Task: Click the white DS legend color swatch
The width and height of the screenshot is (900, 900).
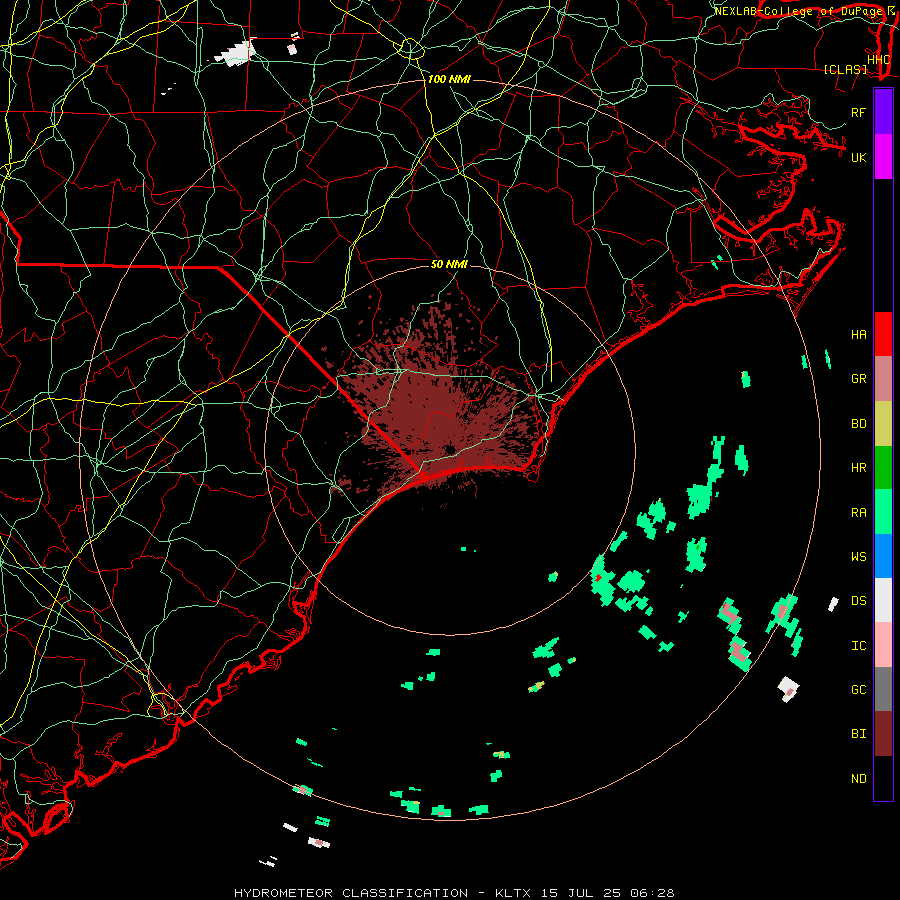Action: (883, 600)
